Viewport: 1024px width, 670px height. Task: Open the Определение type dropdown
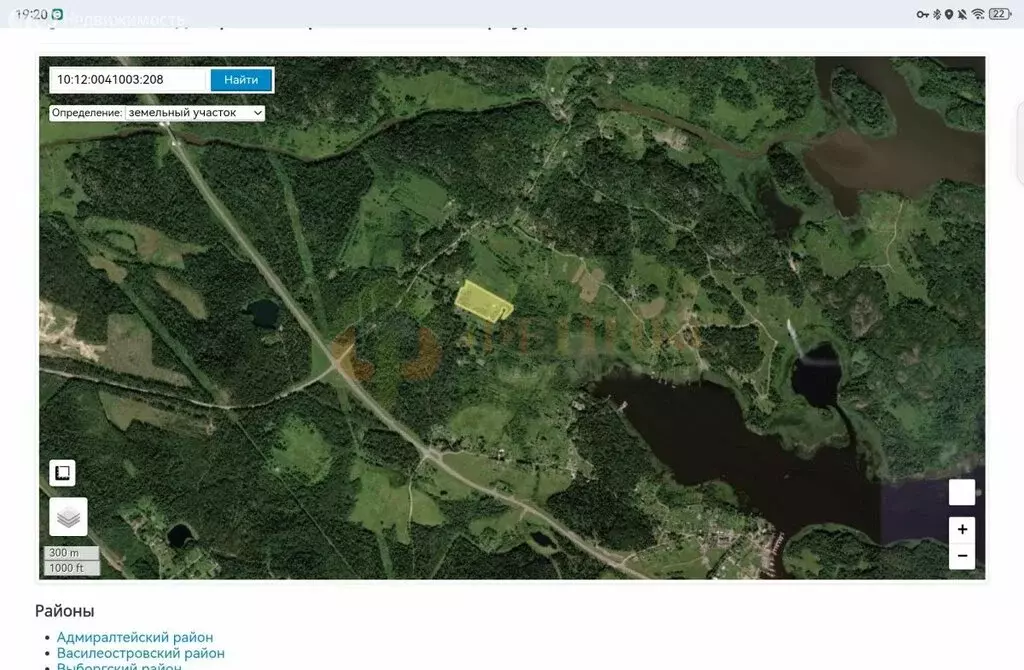(194, 113)
